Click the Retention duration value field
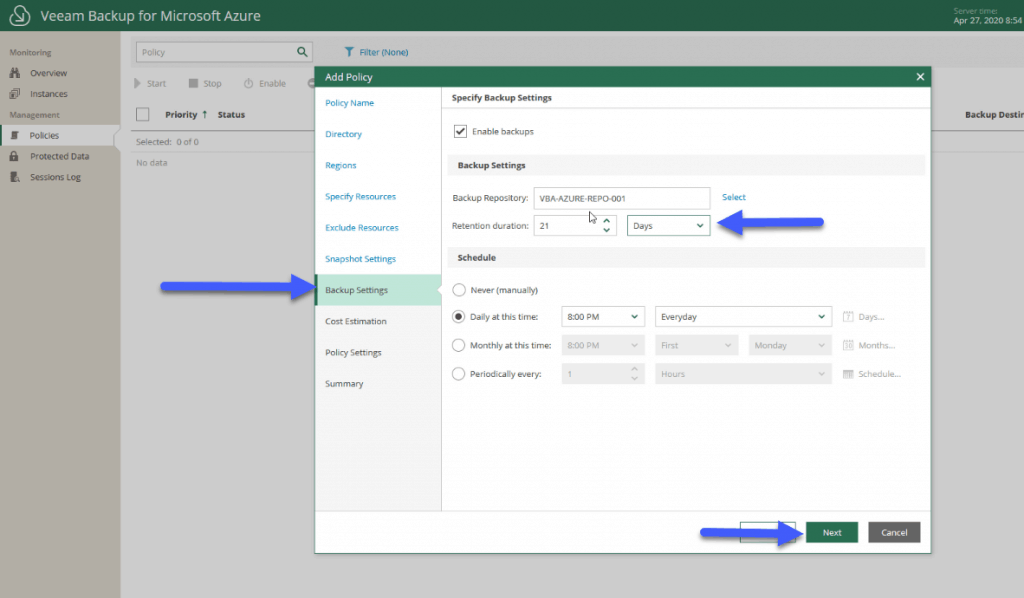The width and height of the screenshot is (1024, 598). point(567,226)
